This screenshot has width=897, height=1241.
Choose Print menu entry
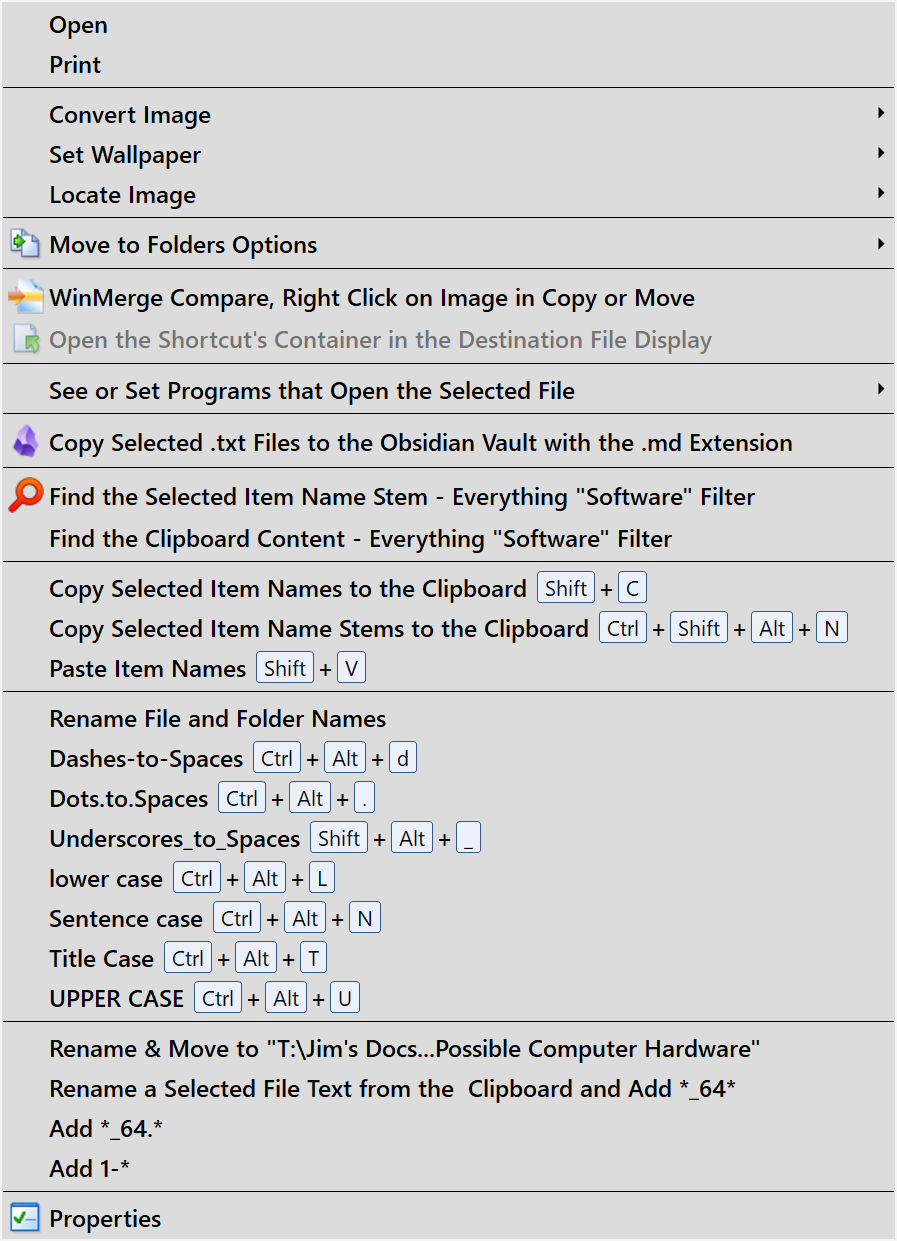coord(75,65)
